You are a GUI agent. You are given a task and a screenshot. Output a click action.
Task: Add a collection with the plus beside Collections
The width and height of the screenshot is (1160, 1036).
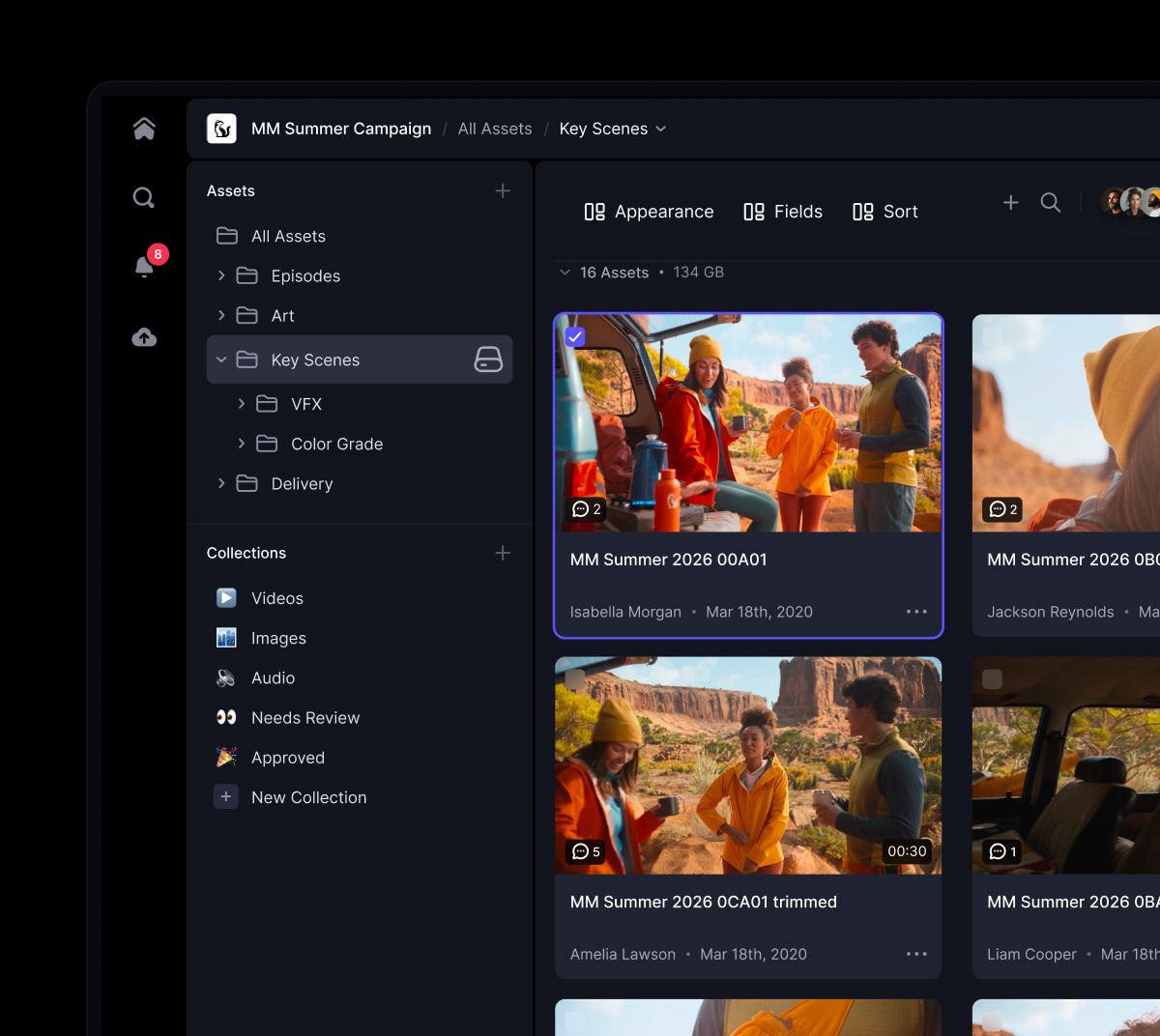click(503, 553)
